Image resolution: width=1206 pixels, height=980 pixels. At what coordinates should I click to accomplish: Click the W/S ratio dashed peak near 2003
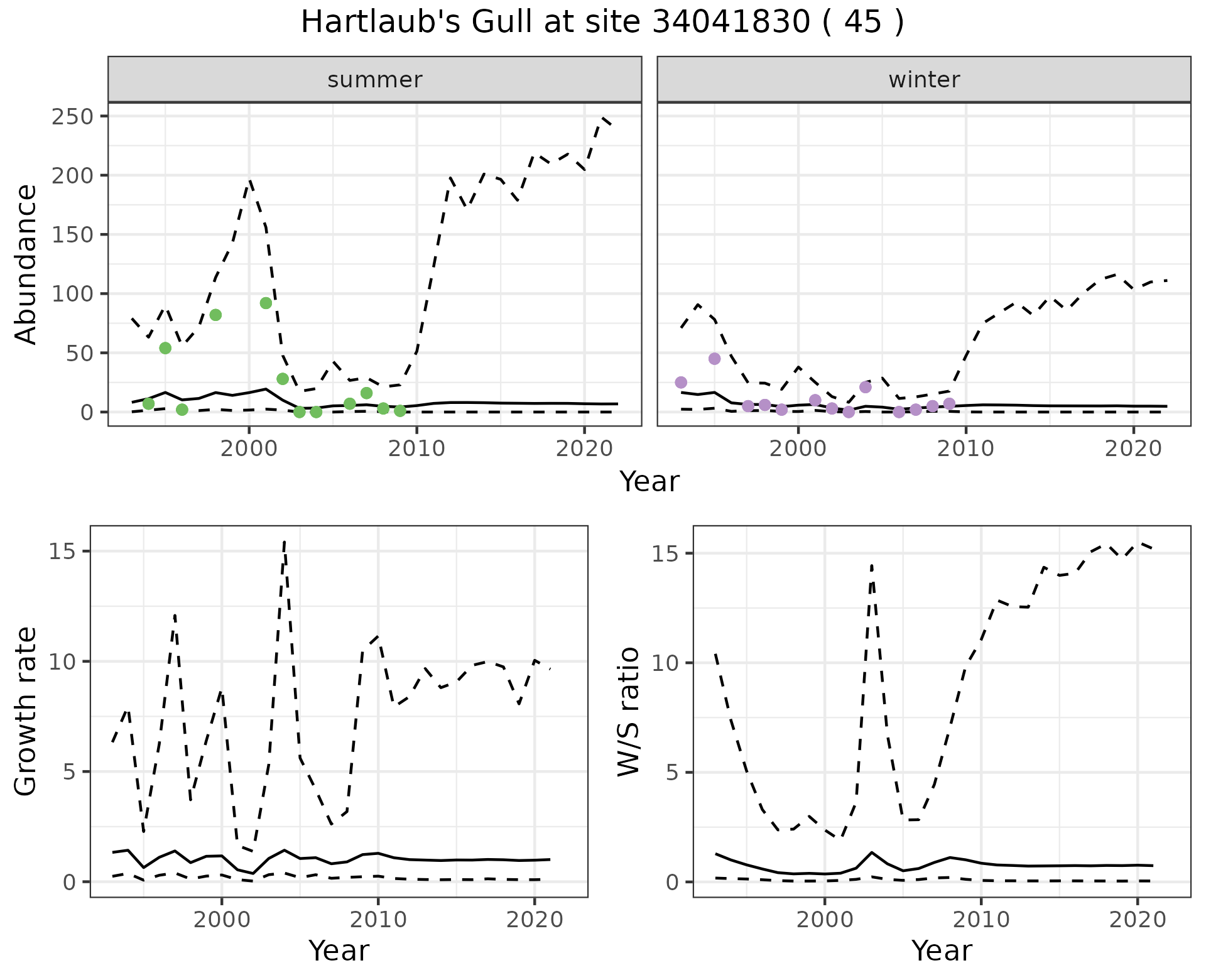pyautogui.click(x=872, y=565)
